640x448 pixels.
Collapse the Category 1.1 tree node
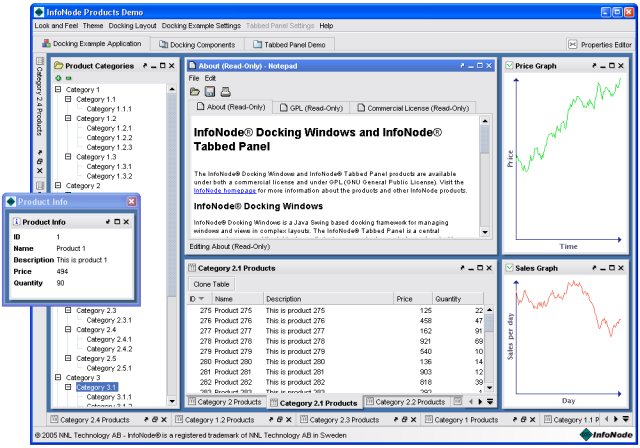pos(68,99)
